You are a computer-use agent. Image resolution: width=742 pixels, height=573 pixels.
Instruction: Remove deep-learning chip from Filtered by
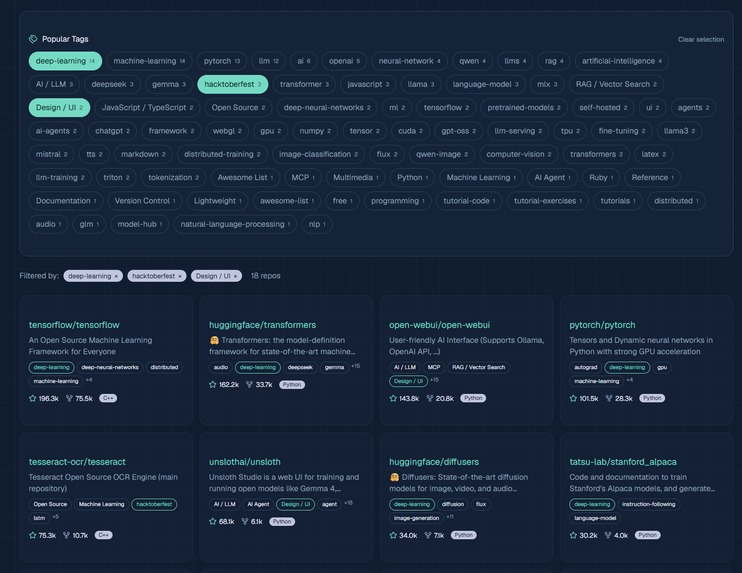[116, 276]
